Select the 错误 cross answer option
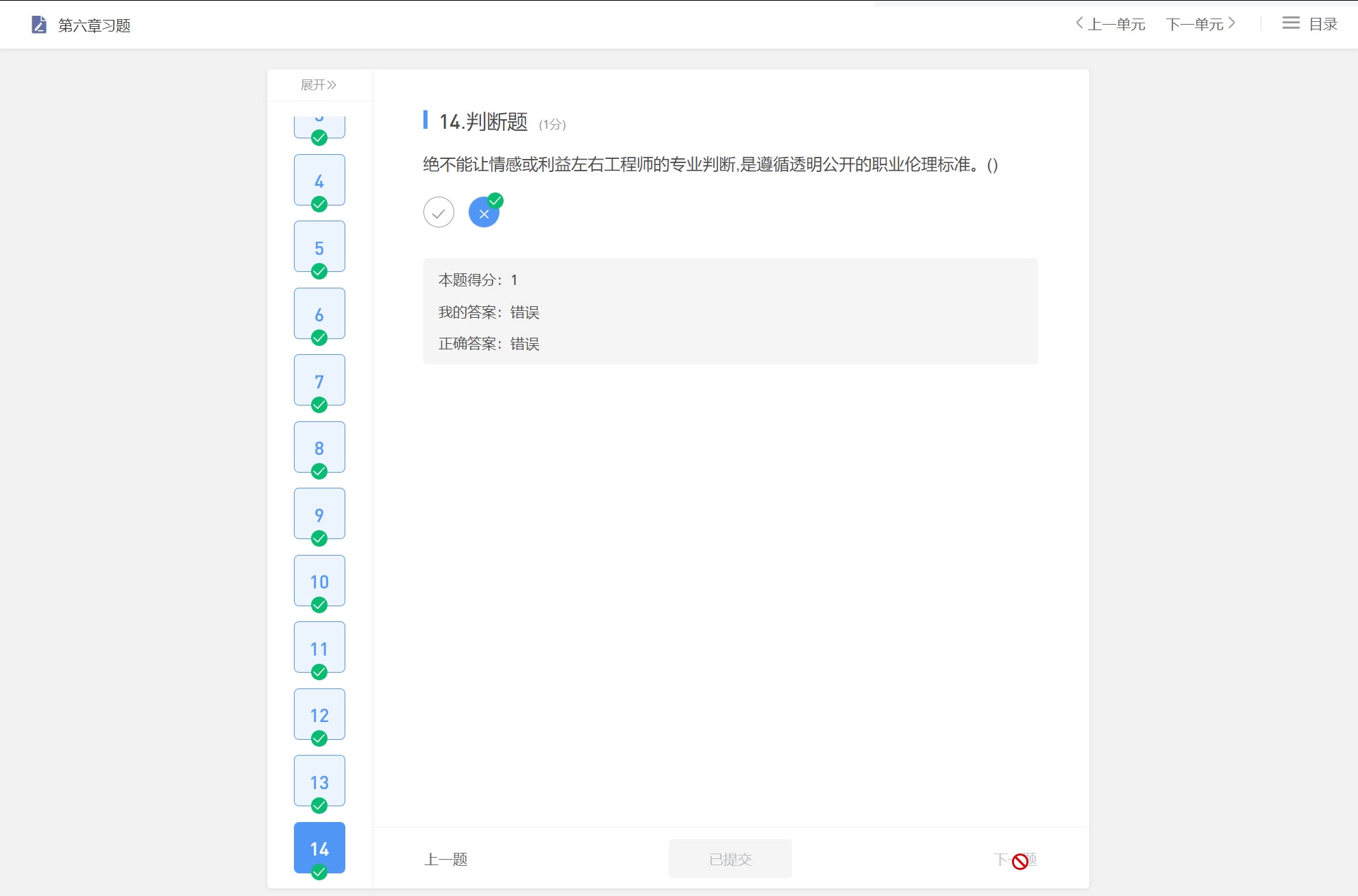 coord(484,212)
